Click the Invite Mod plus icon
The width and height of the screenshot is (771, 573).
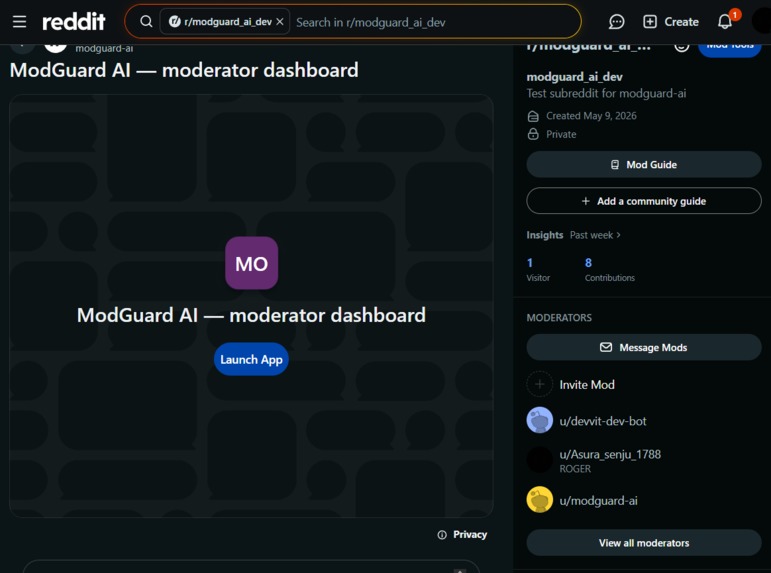[539, 384]
